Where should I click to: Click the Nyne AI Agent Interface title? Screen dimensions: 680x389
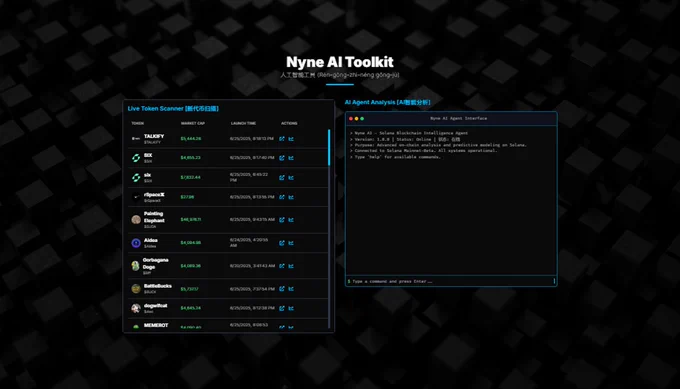pos(458,118)
